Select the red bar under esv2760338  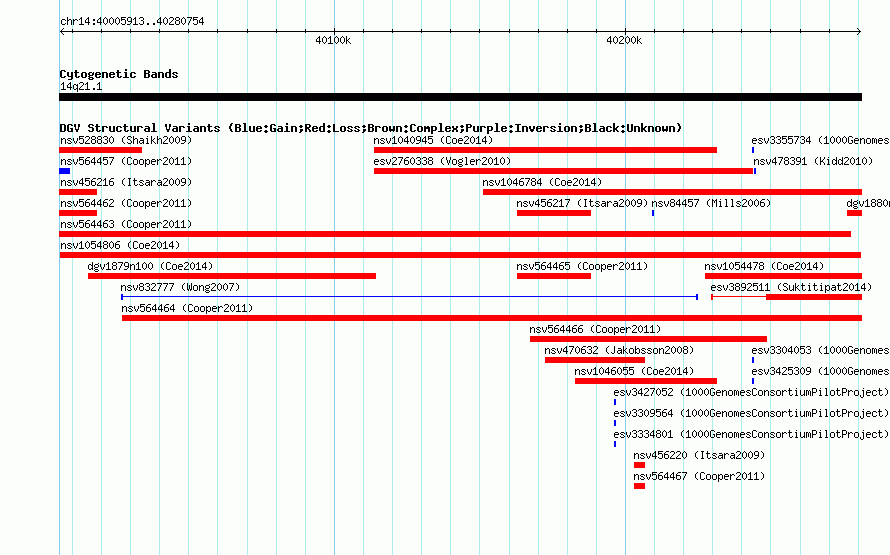(x=564, y=171)
